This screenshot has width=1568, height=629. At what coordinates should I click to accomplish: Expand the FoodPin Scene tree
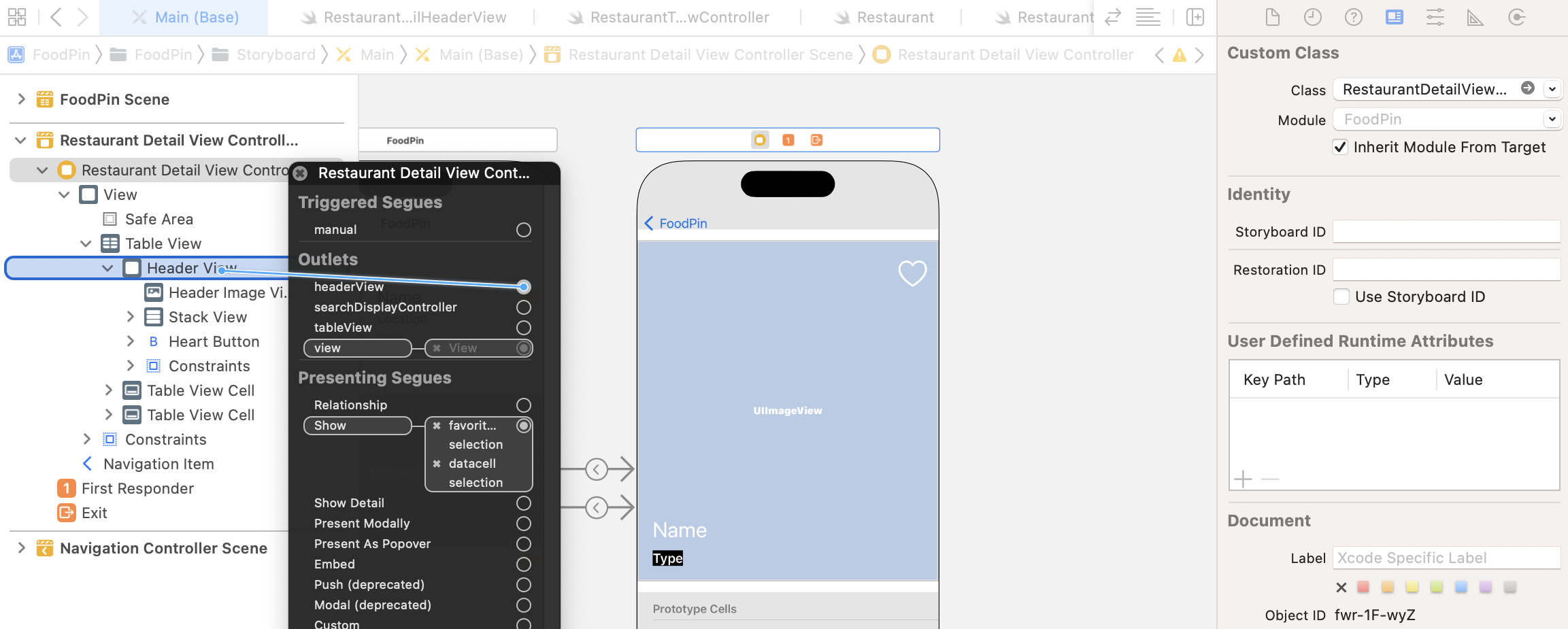coord(21,99)
